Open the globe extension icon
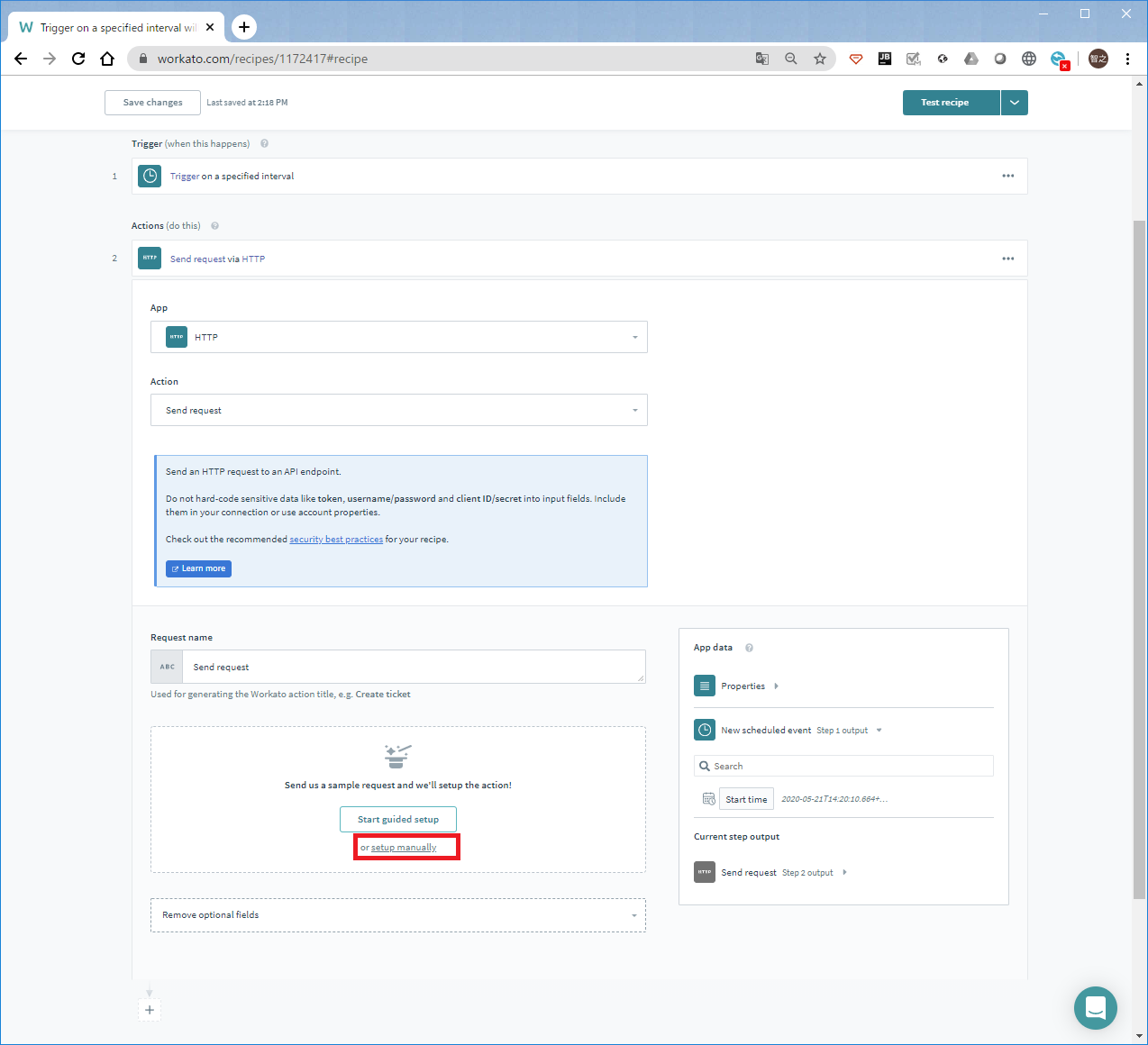 pos(1029,59)
